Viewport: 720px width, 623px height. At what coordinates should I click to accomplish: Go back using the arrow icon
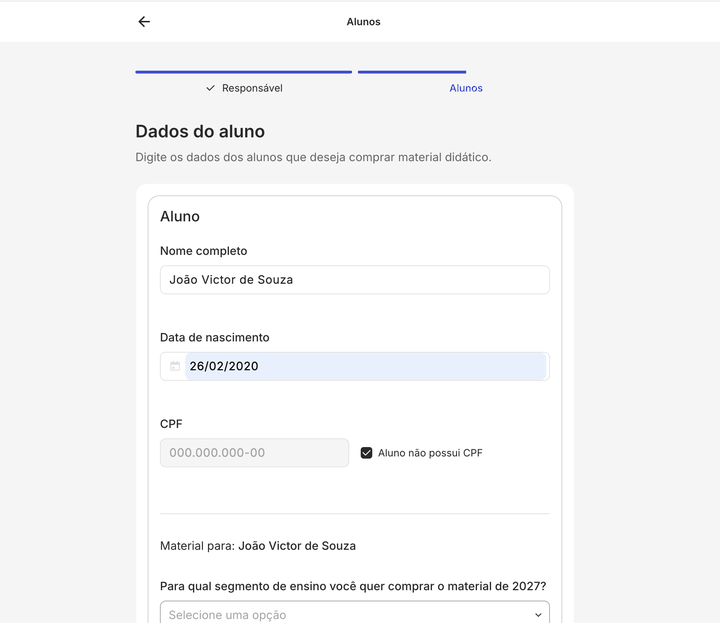tap(144, 22)
